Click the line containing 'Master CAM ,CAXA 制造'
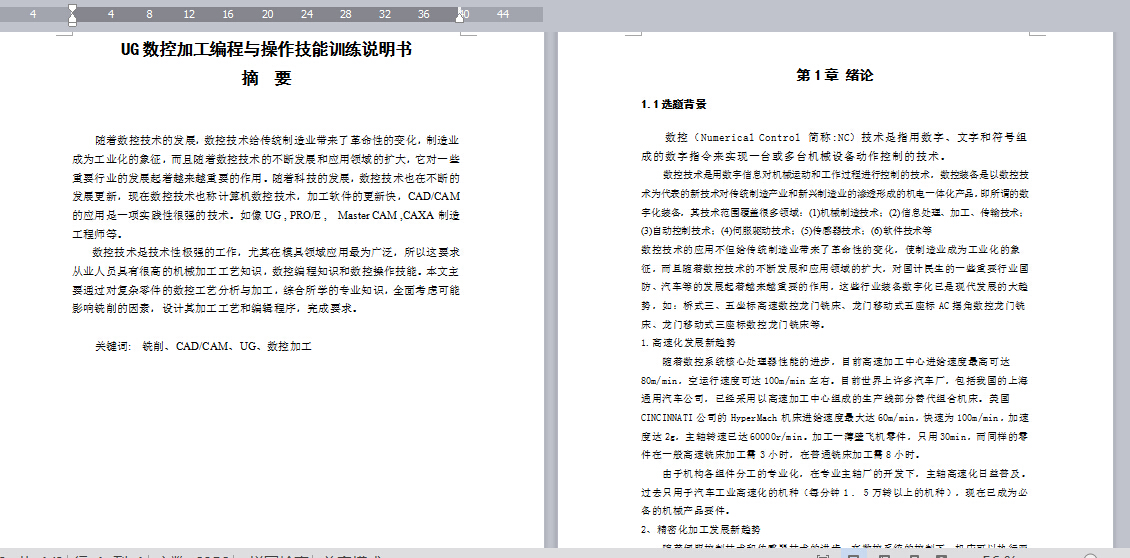 tap(267, 215)
